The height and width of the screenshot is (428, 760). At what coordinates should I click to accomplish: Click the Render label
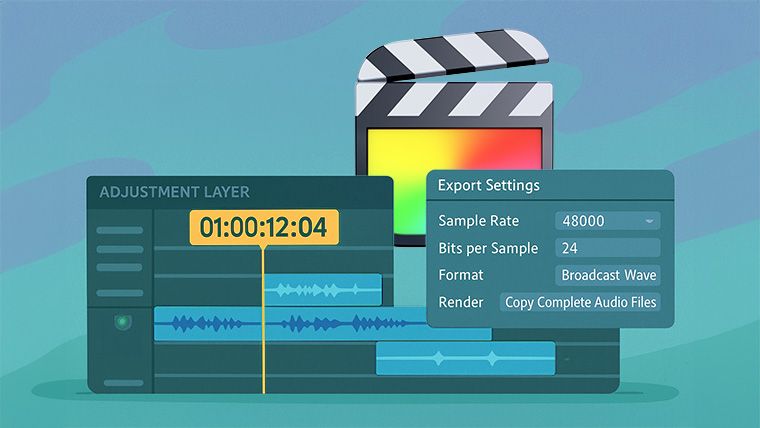tap(461, 302)
